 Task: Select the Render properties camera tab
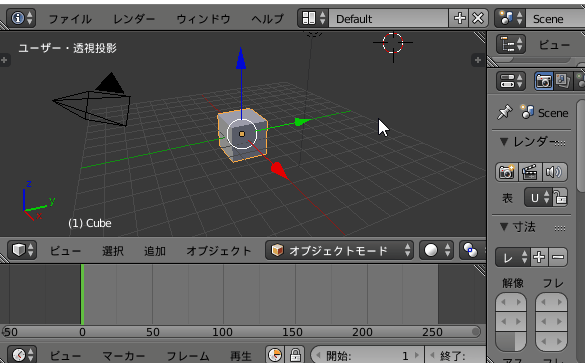coord(544,81)
